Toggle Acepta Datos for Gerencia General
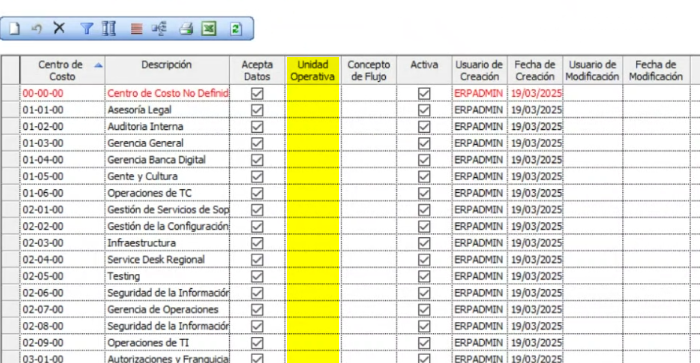Viewport: 700px width, 363px height. (257, 143)
